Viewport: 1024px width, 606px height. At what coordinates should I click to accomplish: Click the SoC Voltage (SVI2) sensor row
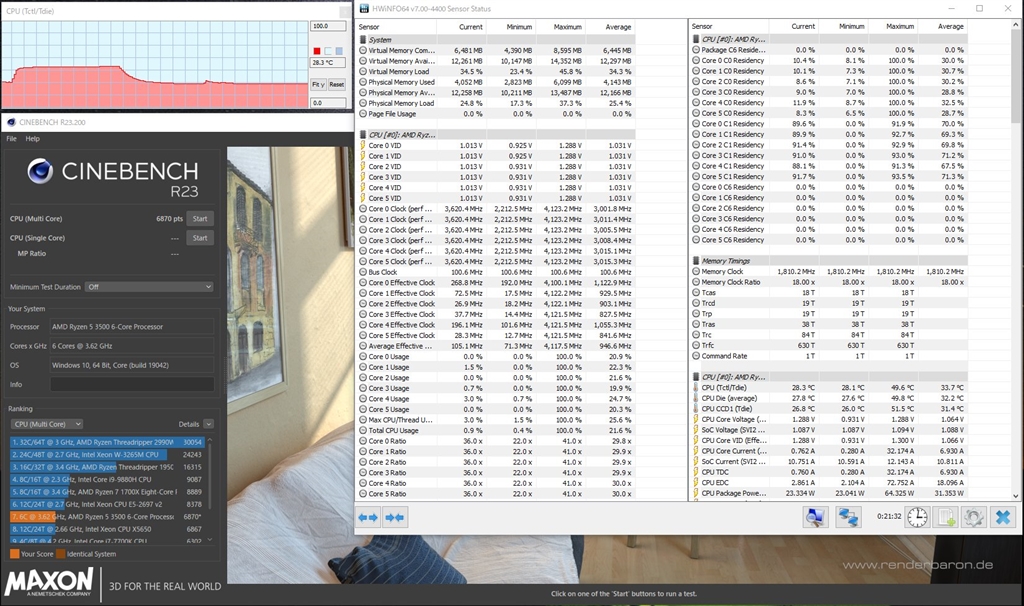[828, 430]
